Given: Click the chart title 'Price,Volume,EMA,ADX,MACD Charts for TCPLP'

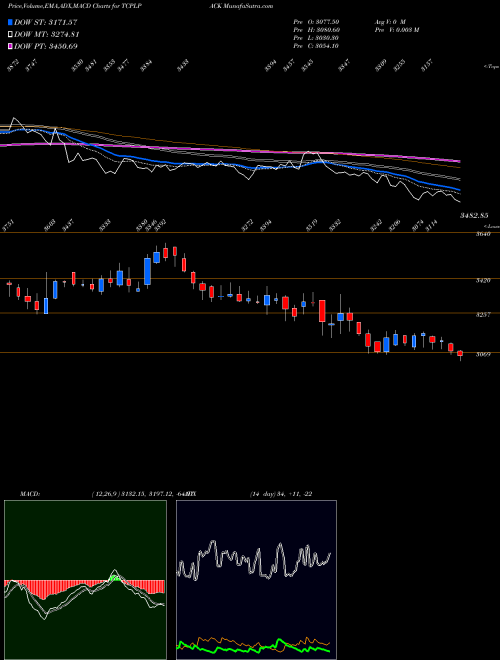Looking at the screenshot, I should pyautogui.click(x=74, y=6).
